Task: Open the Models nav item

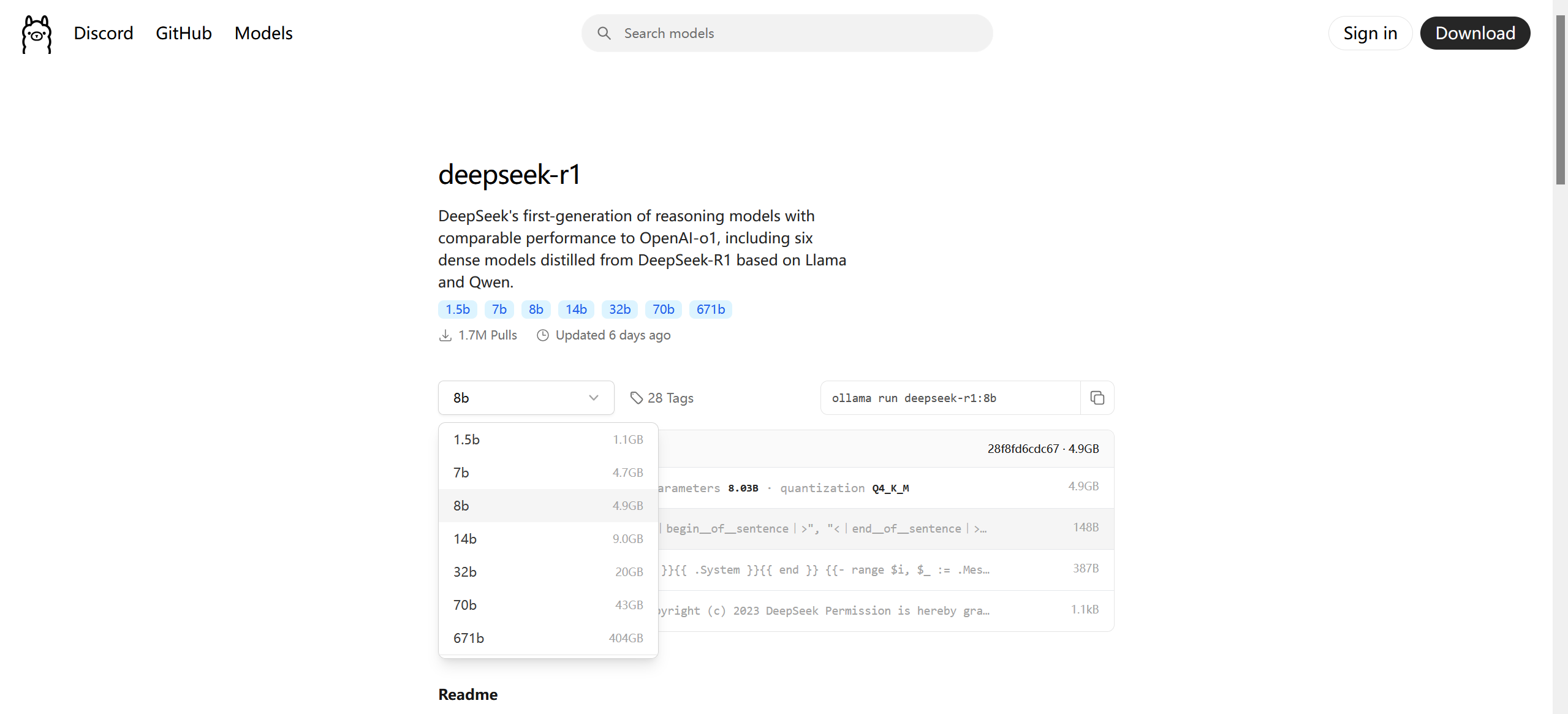Action: tap(263, 33)
